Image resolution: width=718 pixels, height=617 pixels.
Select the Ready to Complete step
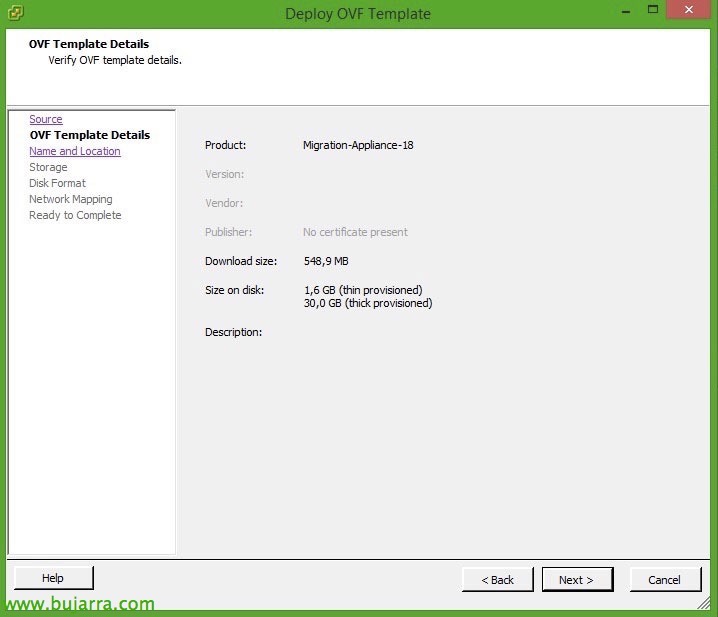(x=75, y=215)
